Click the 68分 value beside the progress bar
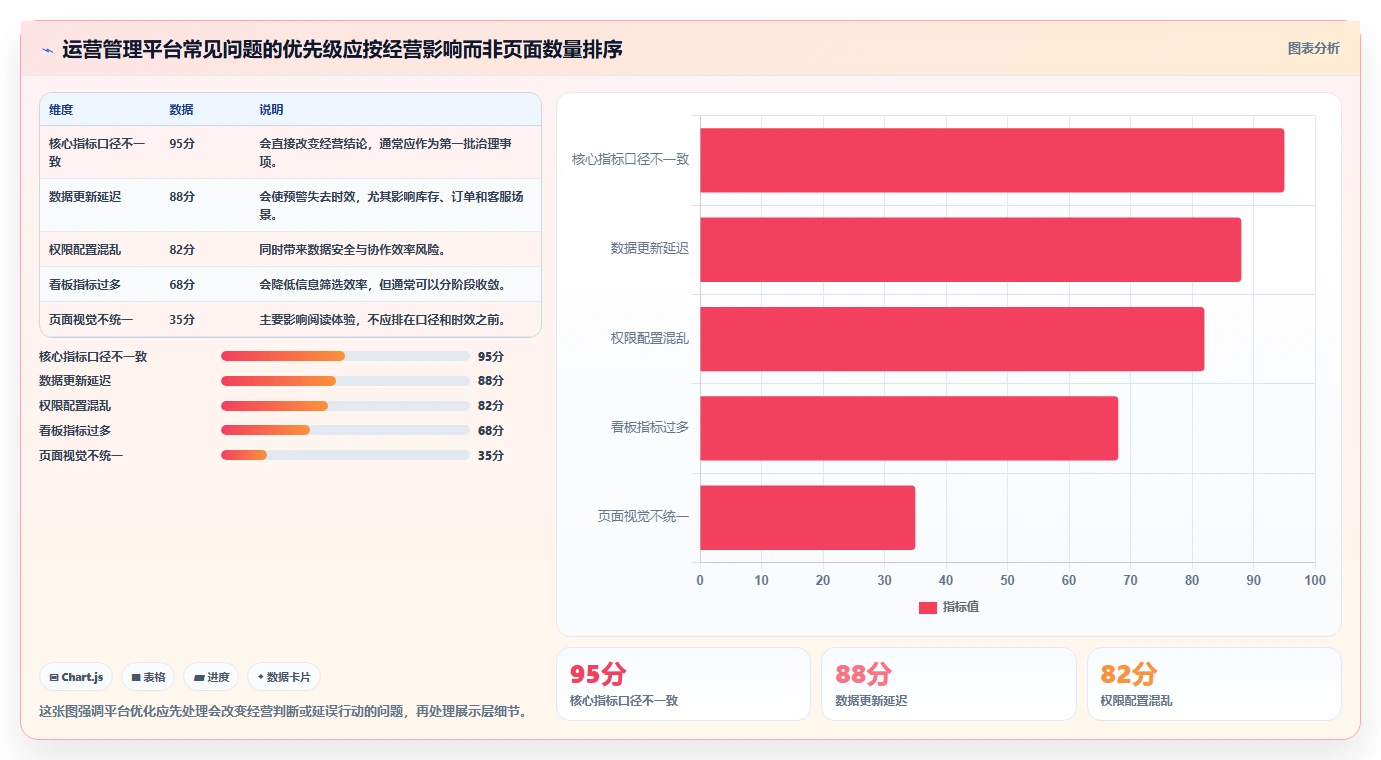The width and height of the screenshot is (1381, 760). [491, 430]
